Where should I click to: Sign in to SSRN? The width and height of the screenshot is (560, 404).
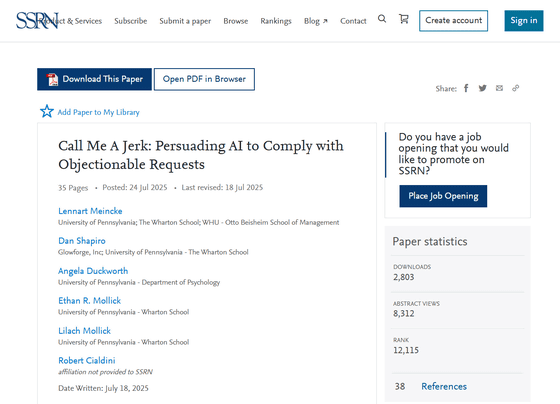[524, 21]
